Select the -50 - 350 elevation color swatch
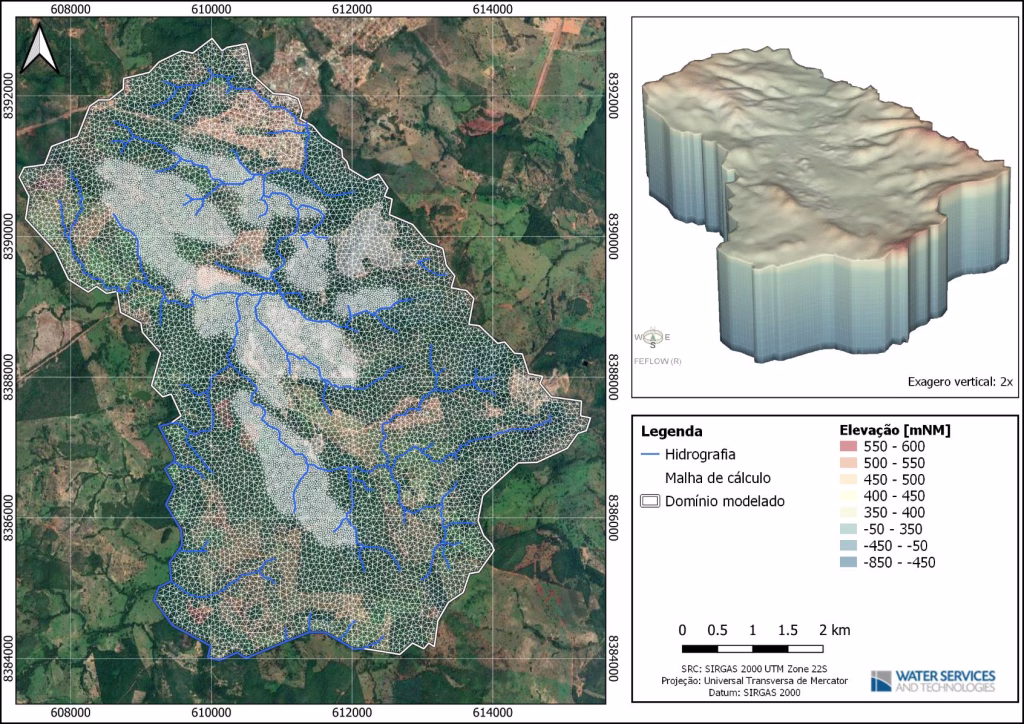Image resolution: width=1024 pixels, height=724 pixels. [x=847, y=529]
